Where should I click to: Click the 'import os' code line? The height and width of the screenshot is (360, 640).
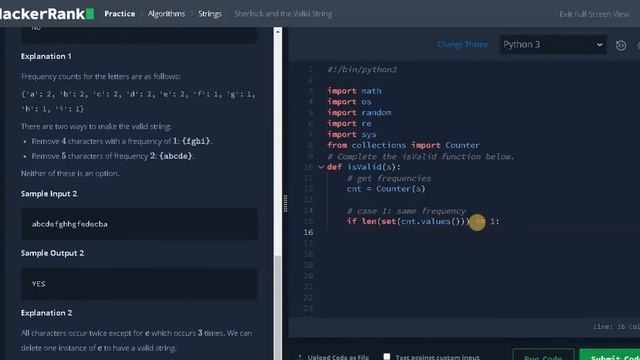click(349, 102)
